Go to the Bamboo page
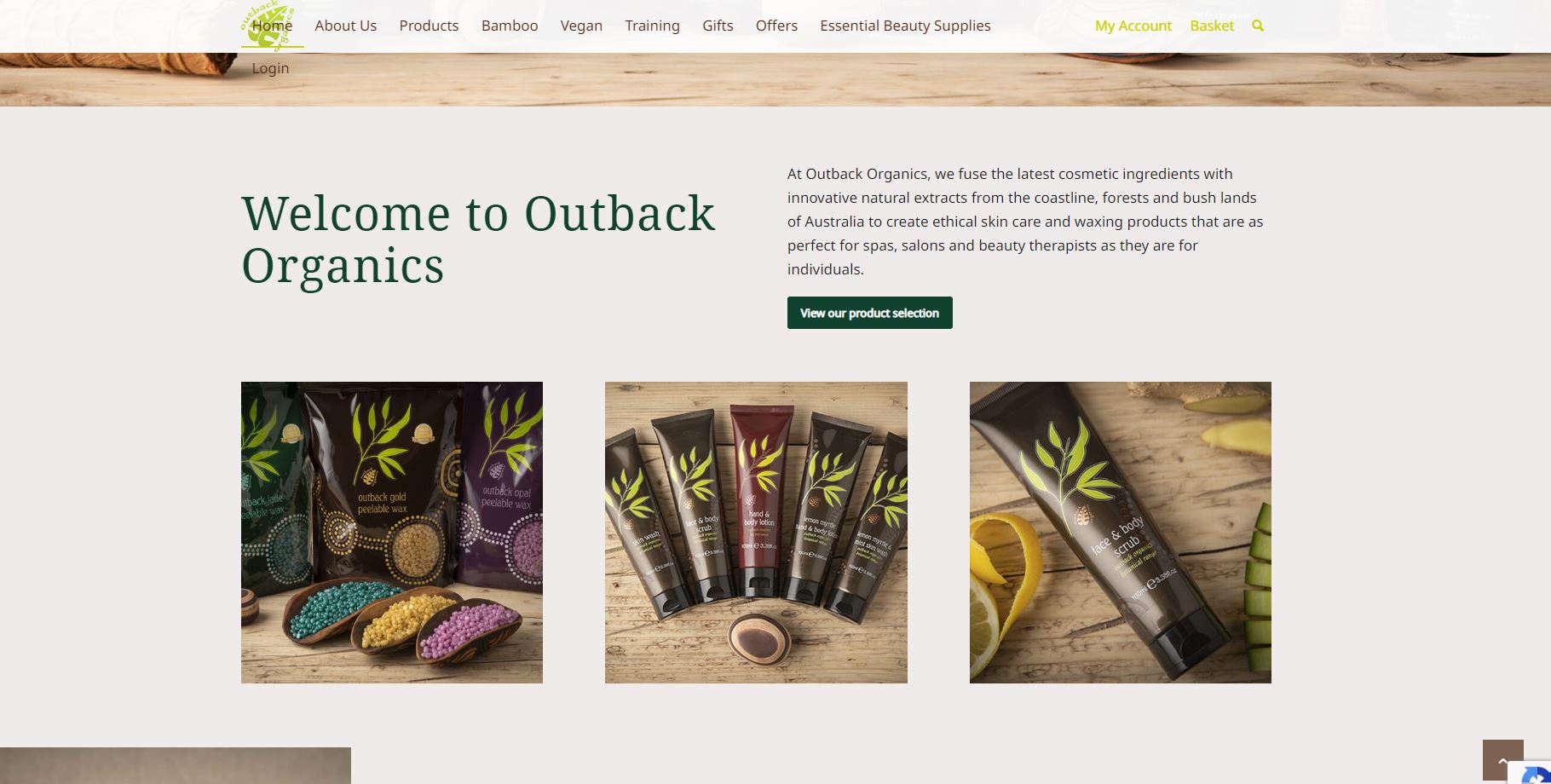The image size is (1551, 784). (x=510, y=26)
